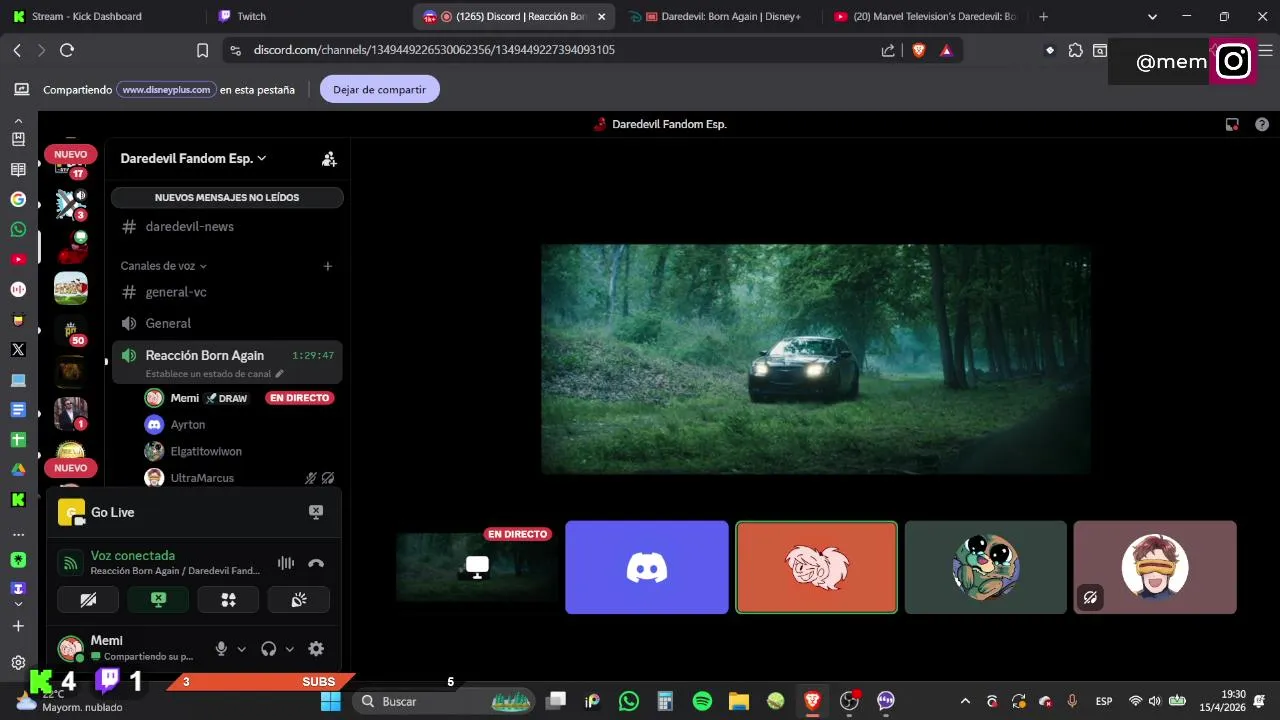Add a channel with Canales de voz plus
This screenshot has height=720, width=1280.
[x=327, y=266]
